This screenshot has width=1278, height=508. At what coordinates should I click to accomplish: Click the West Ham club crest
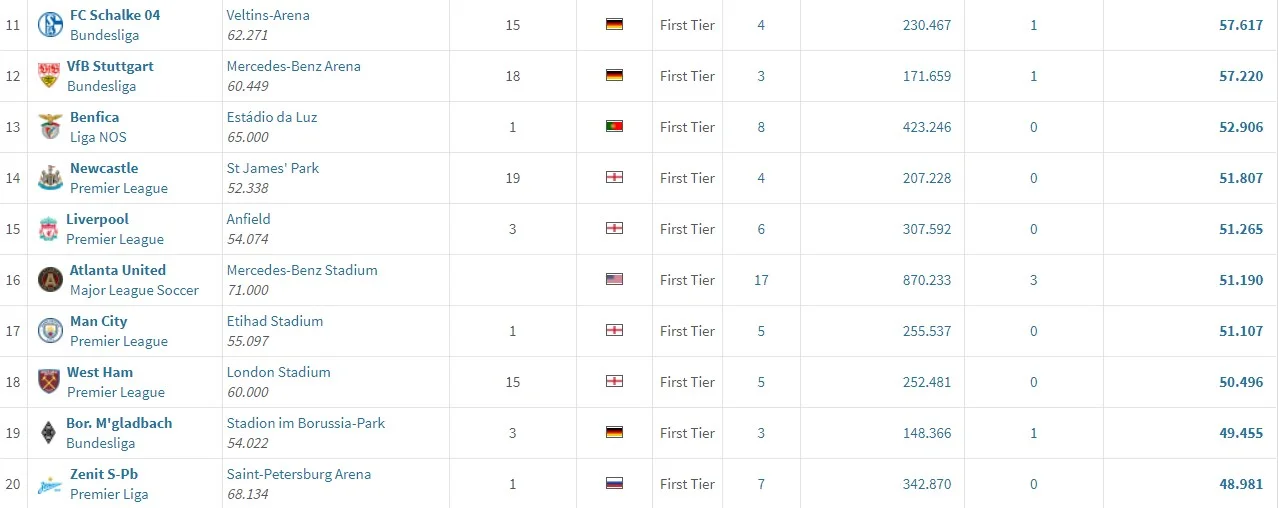tap(48, 382)
